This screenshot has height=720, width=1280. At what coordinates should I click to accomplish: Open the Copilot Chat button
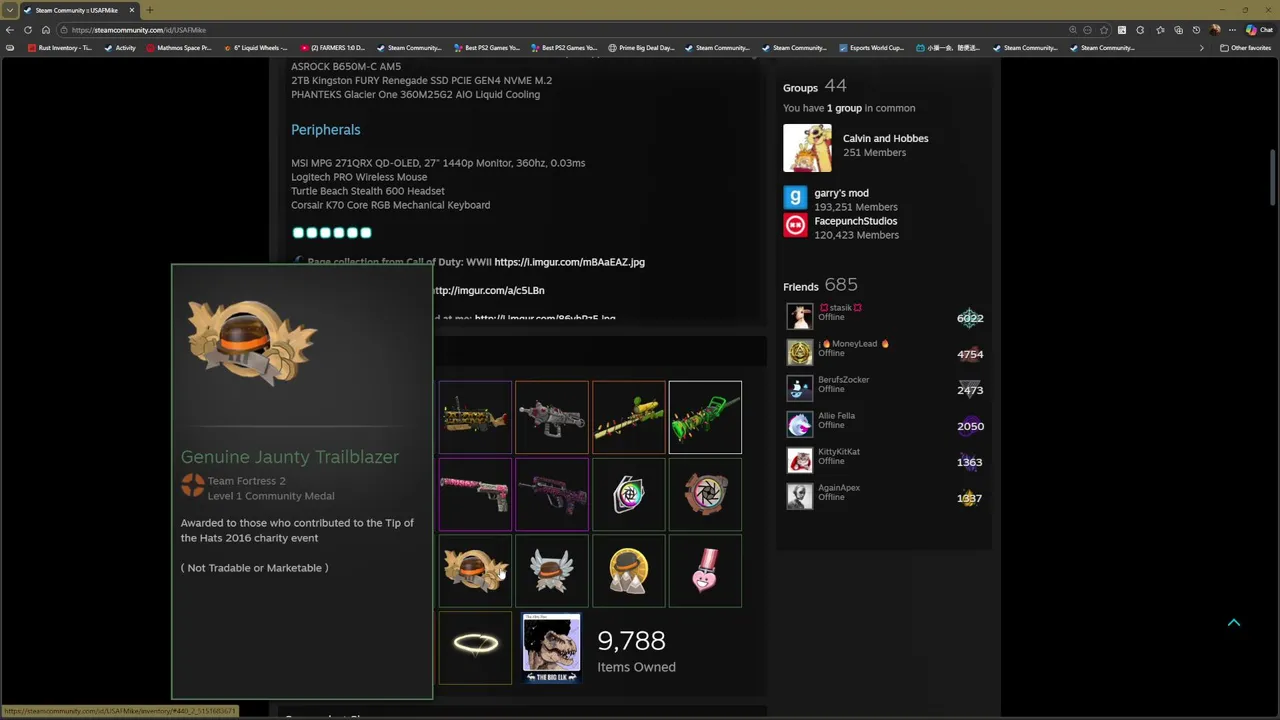(x=1259, y=30)
